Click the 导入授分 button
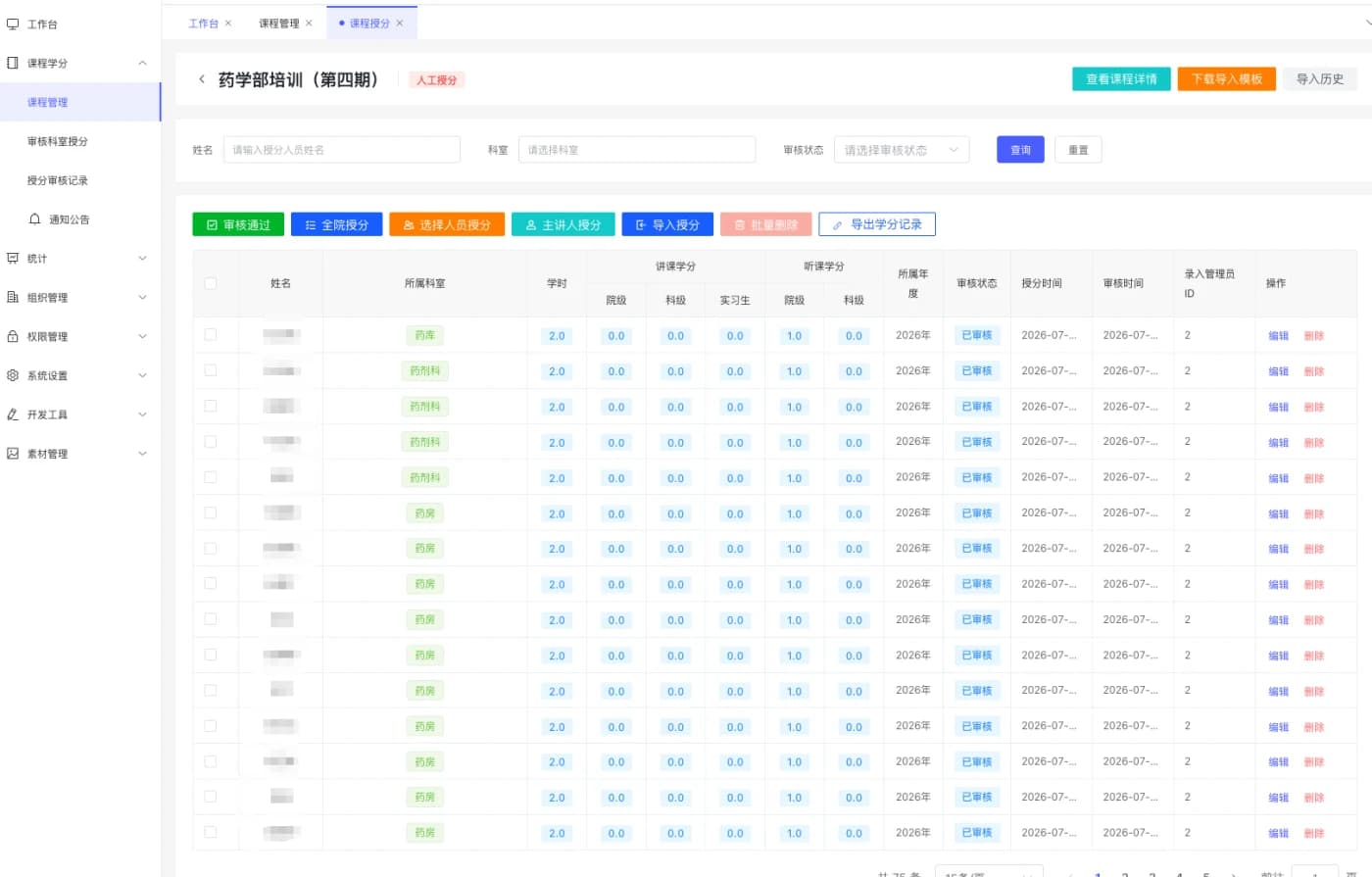1372x877 pixels. point(667,224)
